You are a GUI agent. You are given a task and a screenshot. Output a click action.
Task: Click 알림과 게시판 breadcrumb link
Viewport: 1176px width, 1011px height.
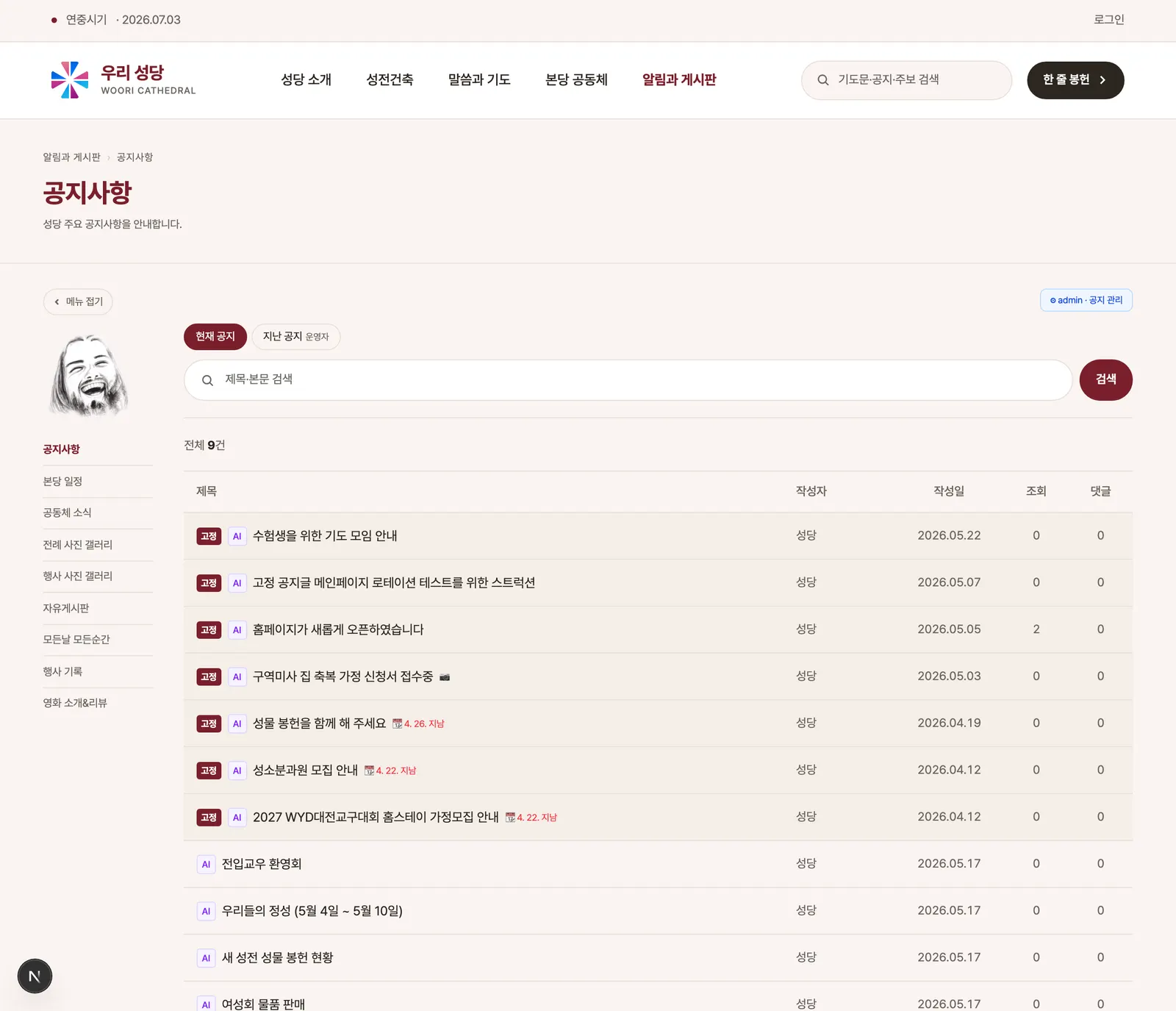pos(71,157)
